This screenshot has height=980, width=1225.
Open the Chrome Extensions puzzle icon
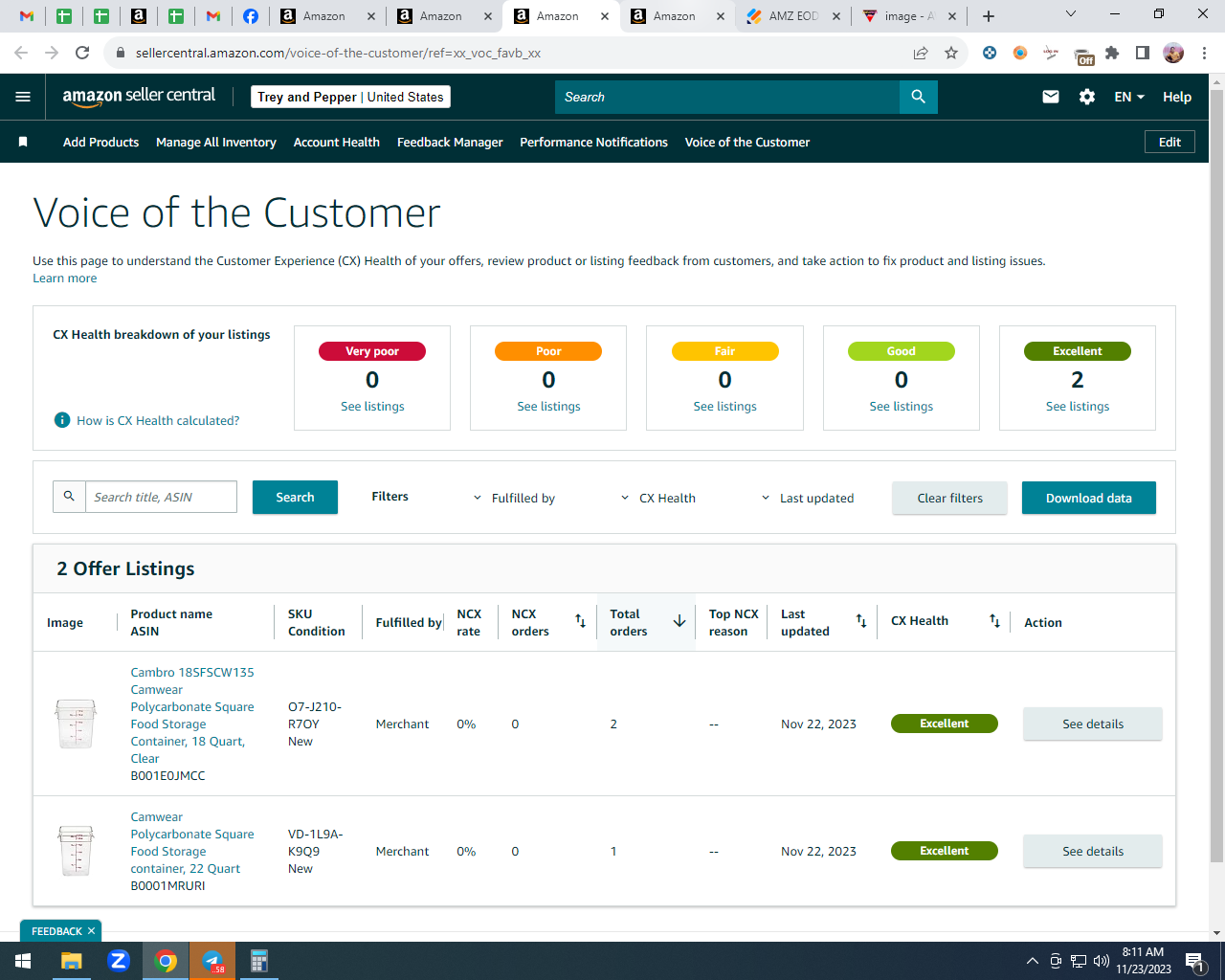1112,53
